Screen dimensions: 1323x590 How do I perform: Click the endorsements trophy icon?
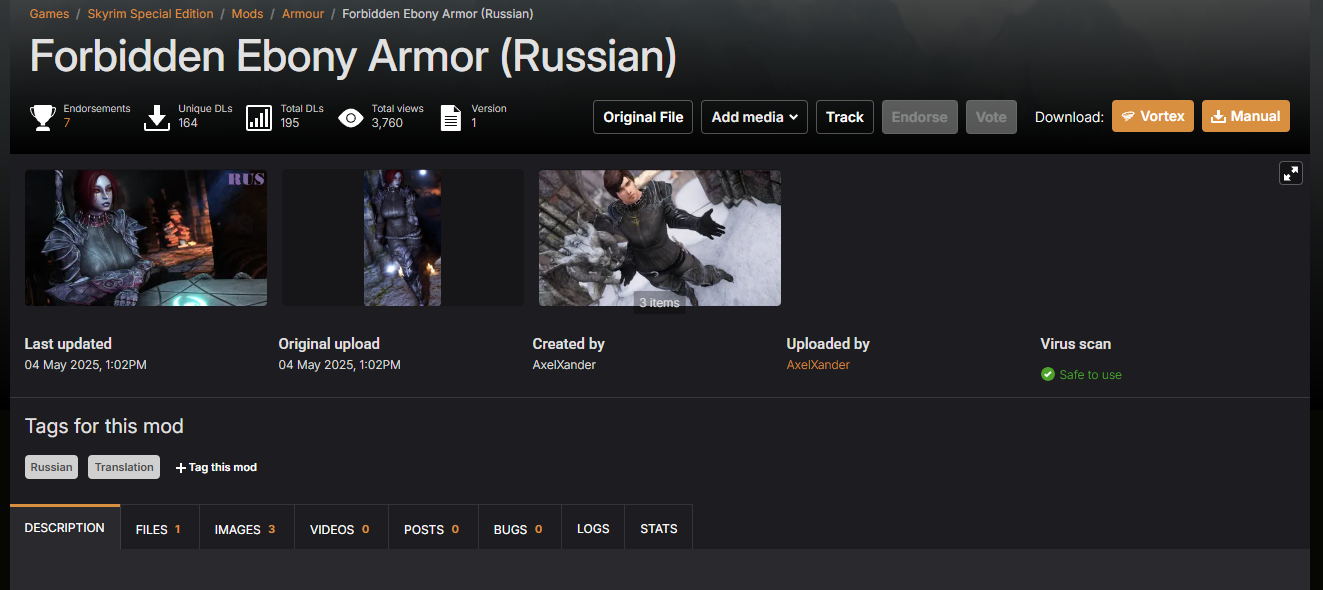(43, 118)
